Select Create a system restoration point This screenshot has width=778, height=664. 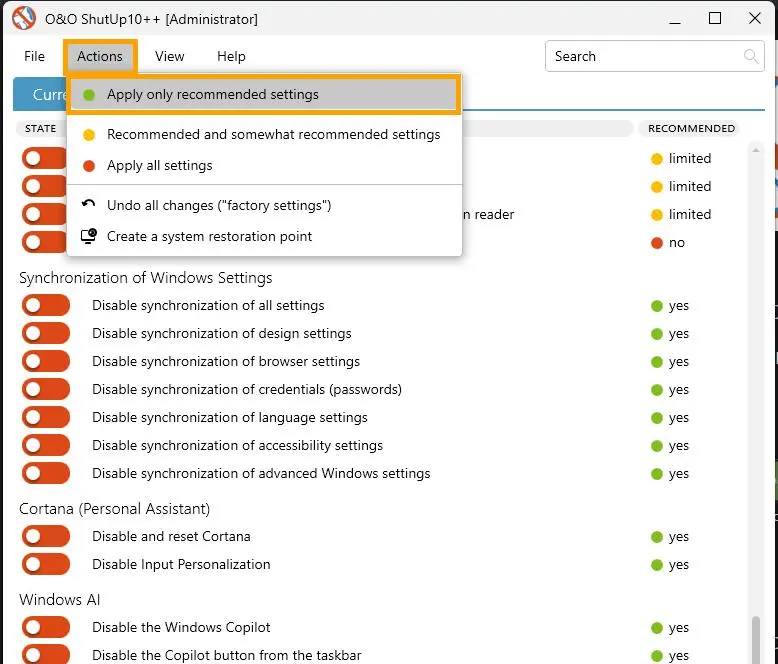pos(263,236)
